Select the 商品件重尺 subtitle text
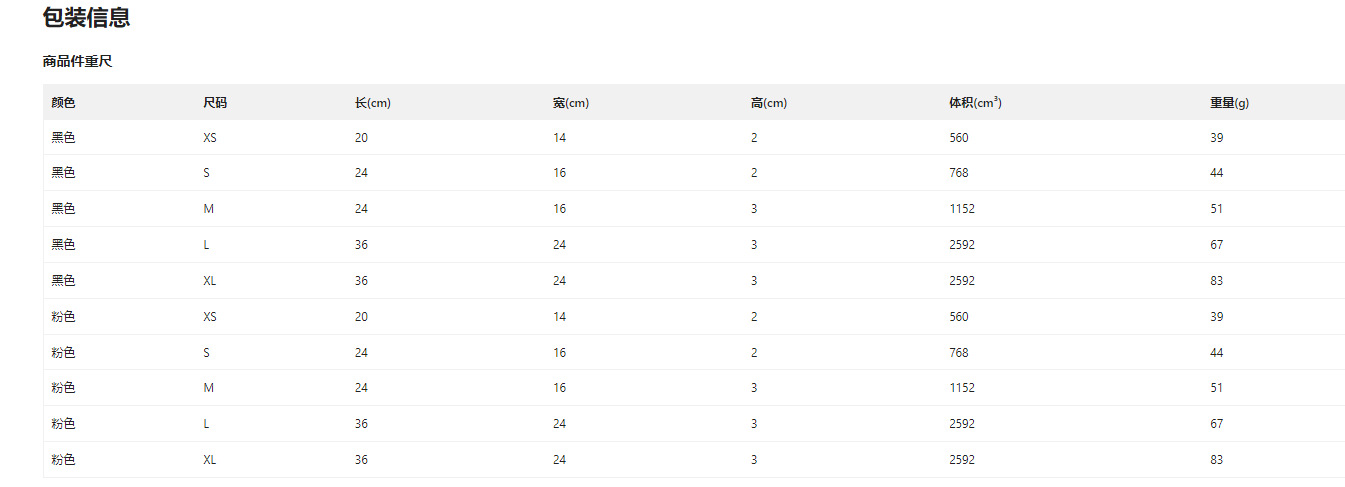 point(77,62)
